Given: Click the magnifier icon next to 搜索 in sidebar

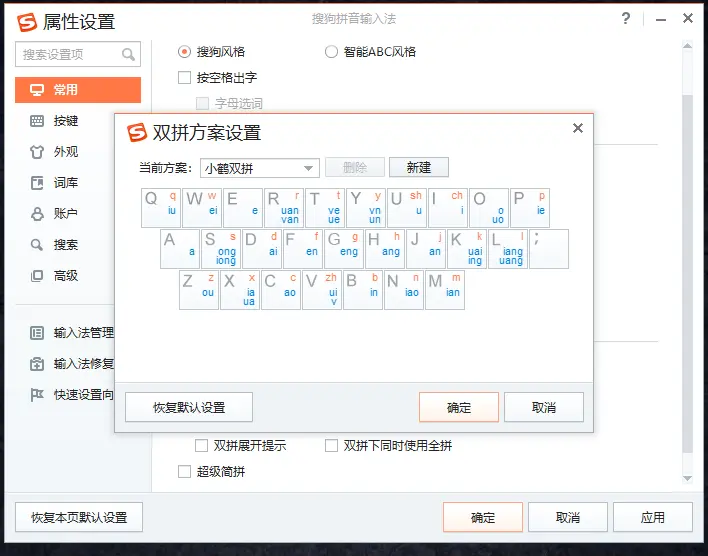Looking at the screenshot, I should pos(37,245).
